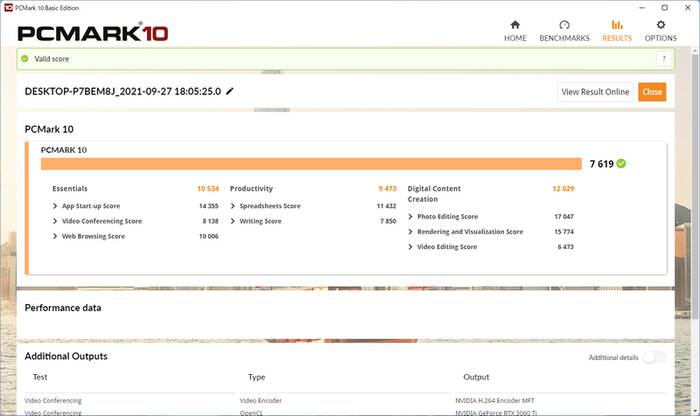
Task: Expand Web Browsing Score
Action: [x=55, y=236]
